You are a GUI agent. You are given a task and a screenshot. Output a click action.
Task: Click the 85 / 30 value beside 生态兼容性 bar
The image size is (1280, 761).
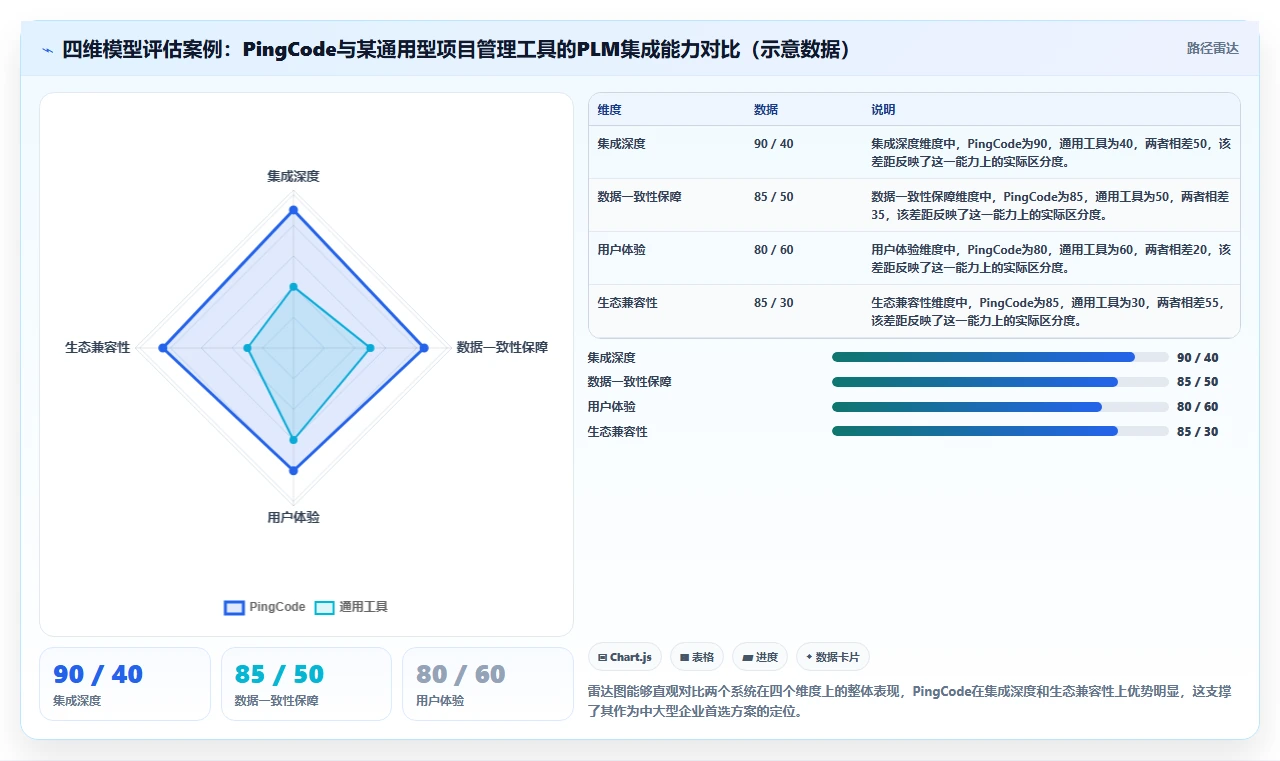click(1198, 432)
